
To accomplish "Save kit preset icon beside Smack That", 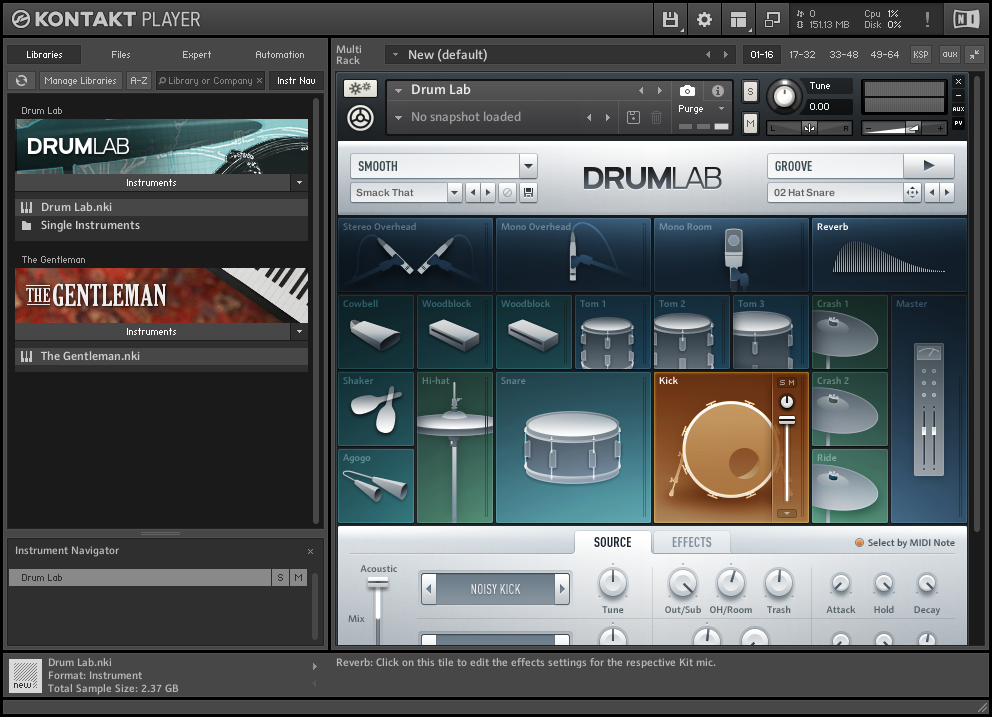I will pos(528,192).
